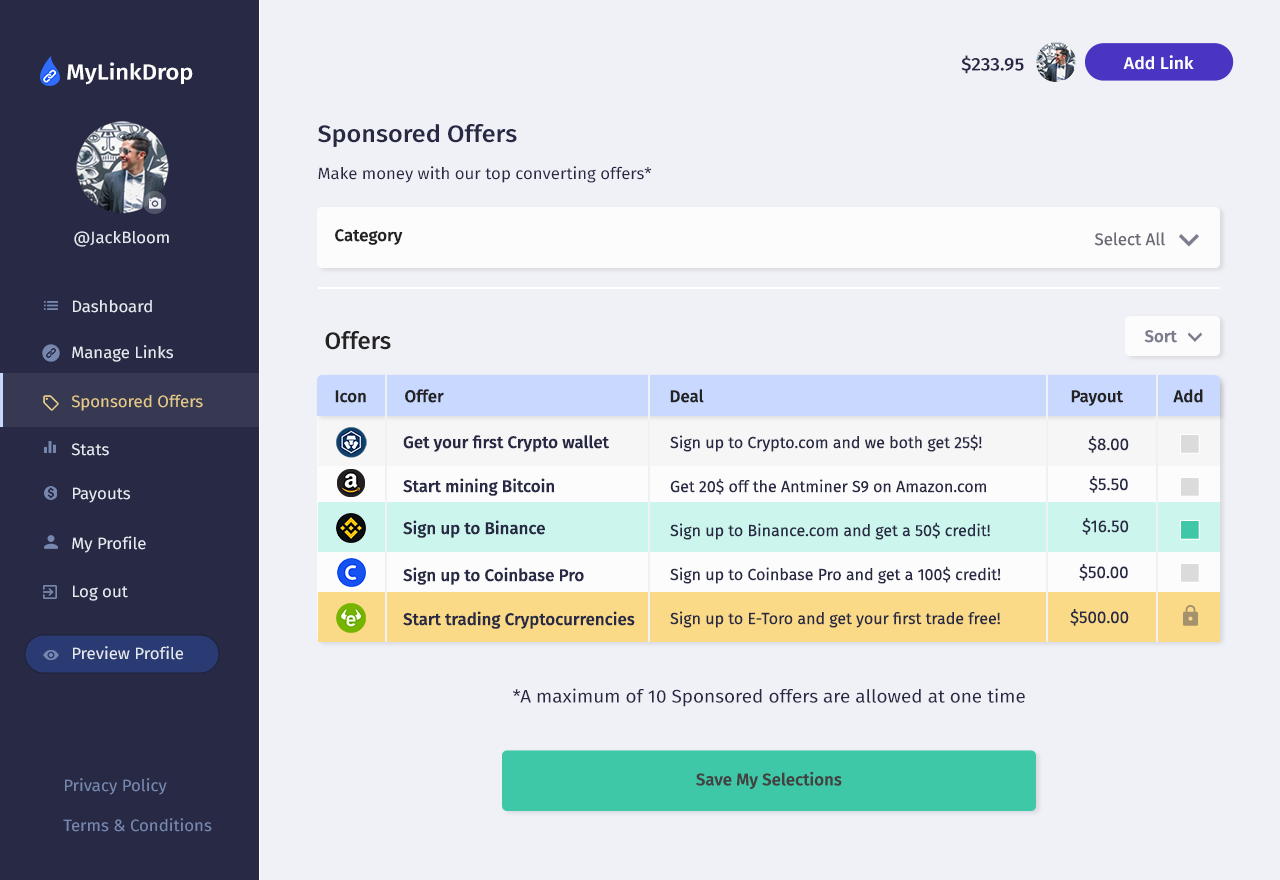The height and width of the screenshot is (880, 1280).
Task: Open My Profile page
Action: coord(108,543)
